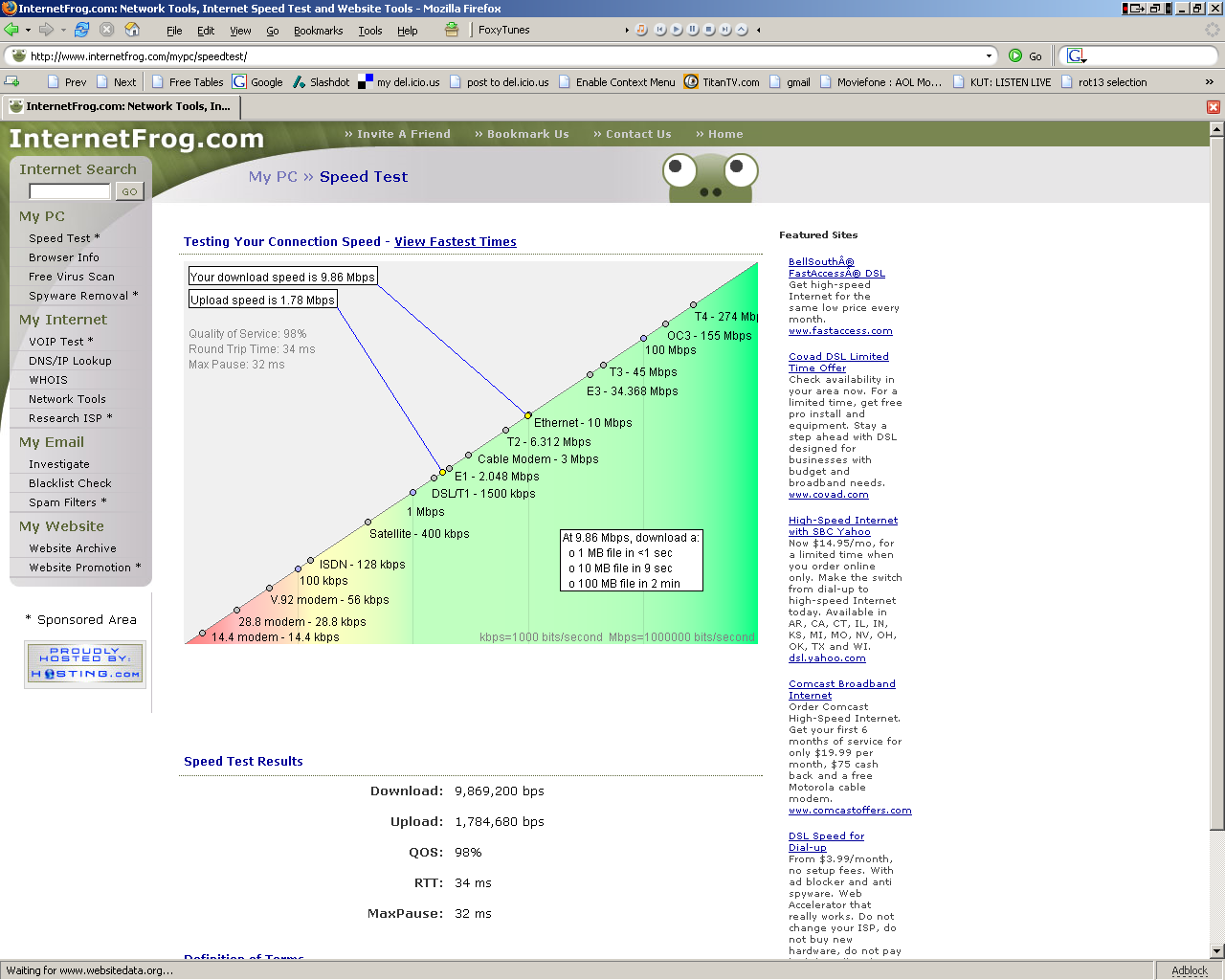Collapse FoxyTunes toolbar with right-side arrow

tap(759, 30)
